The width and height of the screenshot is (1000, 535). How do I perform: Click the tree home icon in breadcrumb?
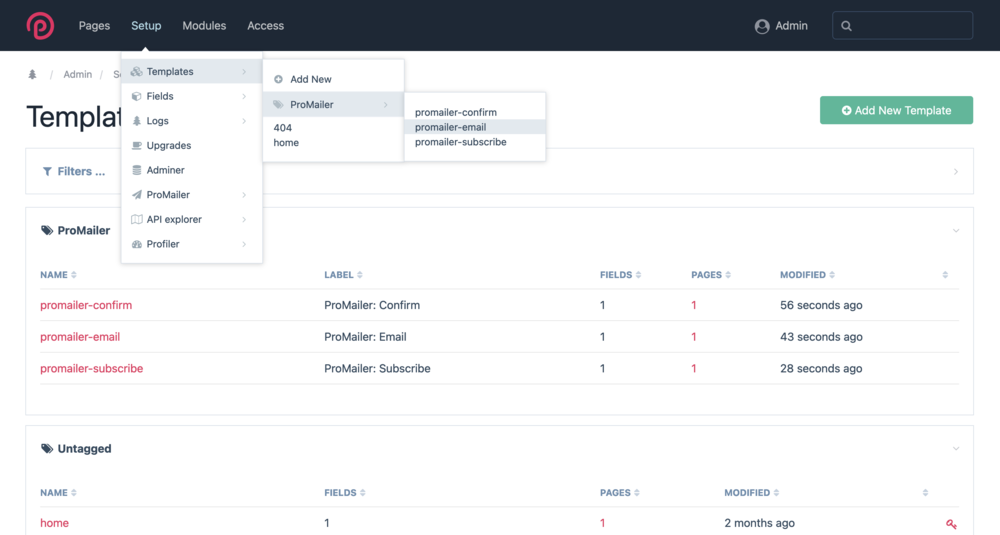pyautogui.click(x=33, y=75)
